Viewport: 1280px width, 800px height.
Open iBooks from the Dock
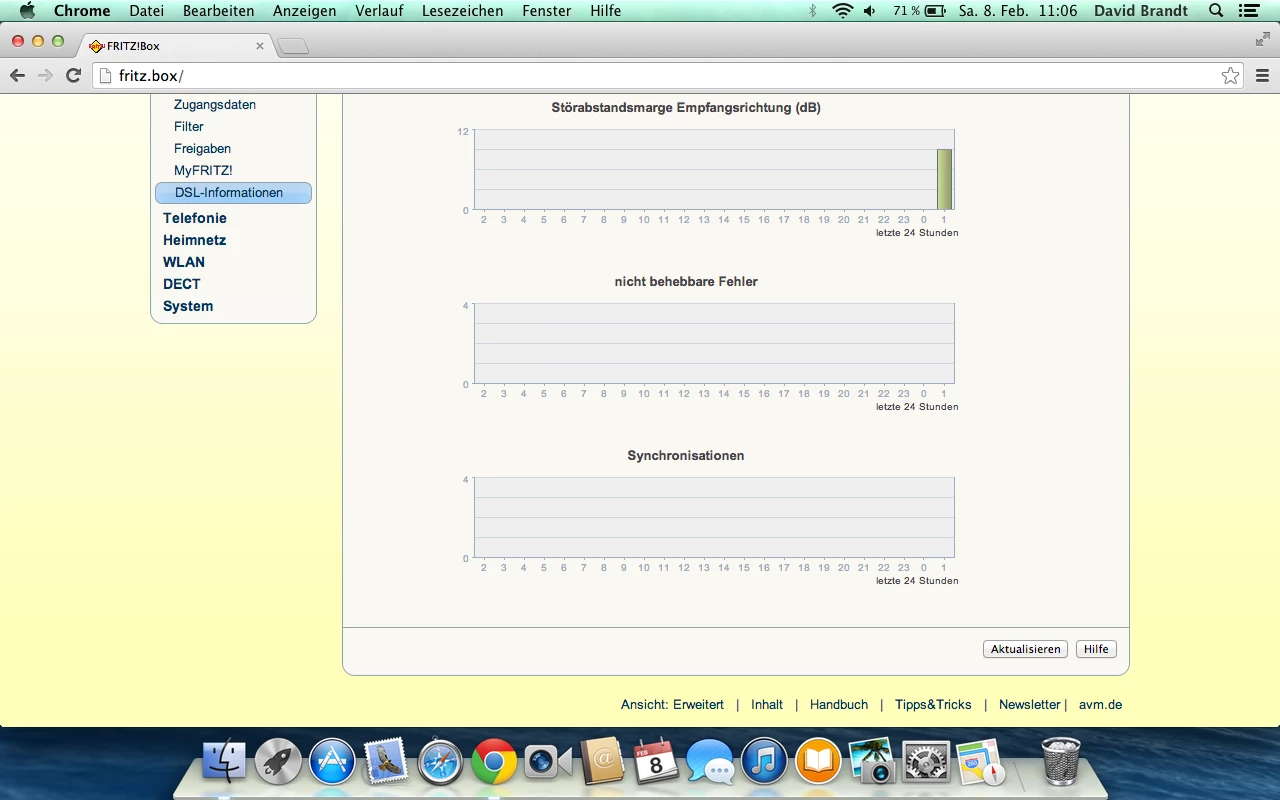tap(818, 762)
